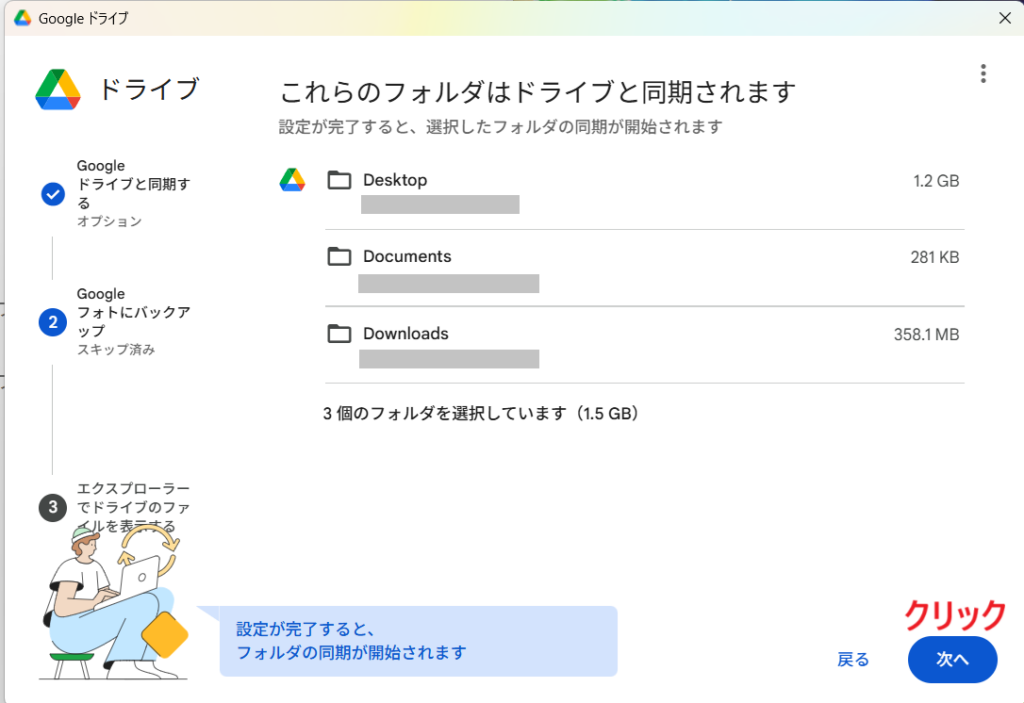Click the step 2 circle icon
This screenshot has width=1024, height=703.
tap(53, 322)
